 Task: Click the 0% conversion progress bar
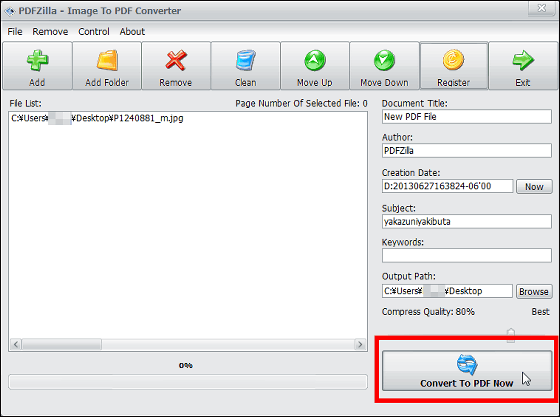(x=188, y=382)
